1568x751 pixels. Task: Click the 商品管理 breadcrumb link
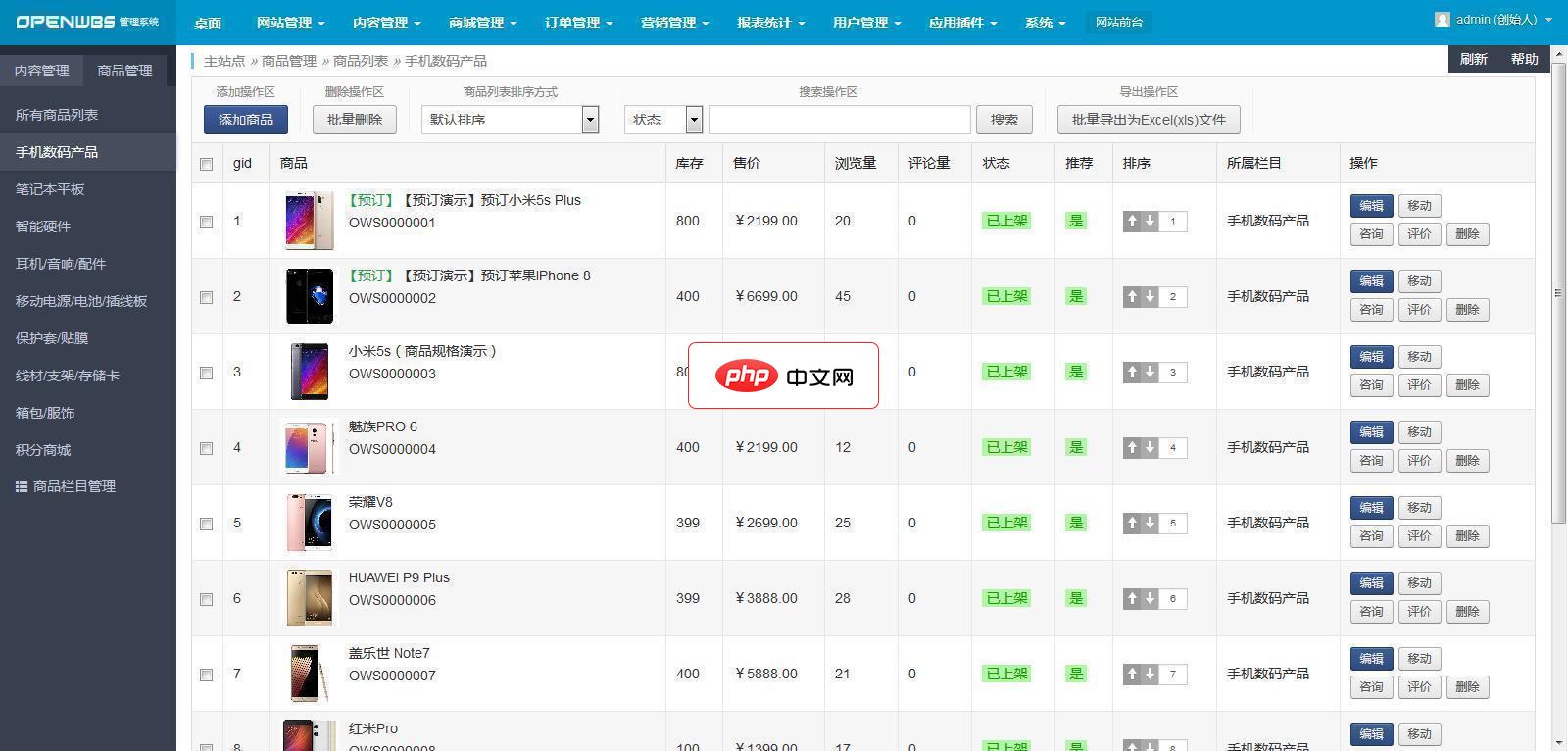pos(289,61)
